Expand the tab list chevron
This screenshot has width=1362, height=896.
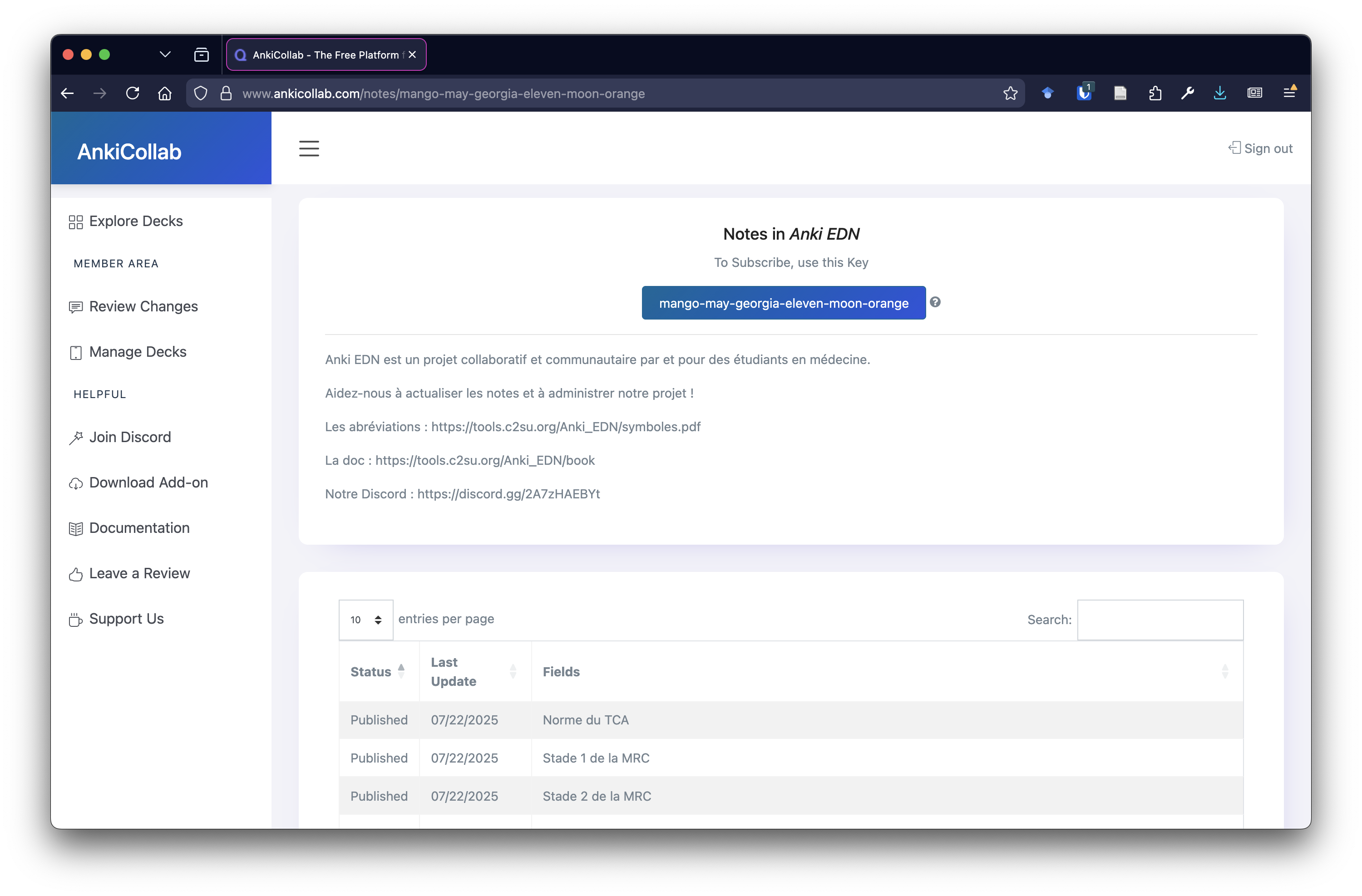coord(165,54)
